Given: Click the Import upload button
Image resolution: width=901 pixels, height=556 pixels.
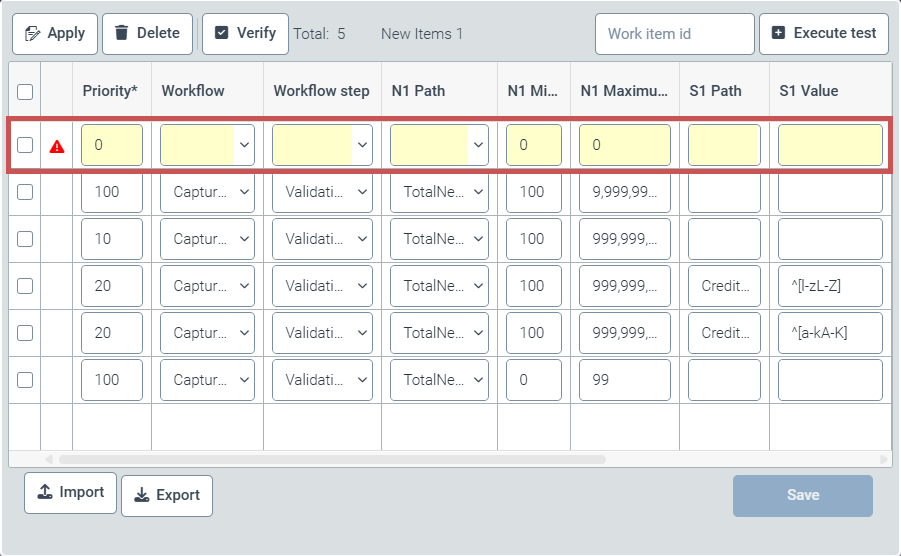Looking at the screenshot, I should [70, 493].
